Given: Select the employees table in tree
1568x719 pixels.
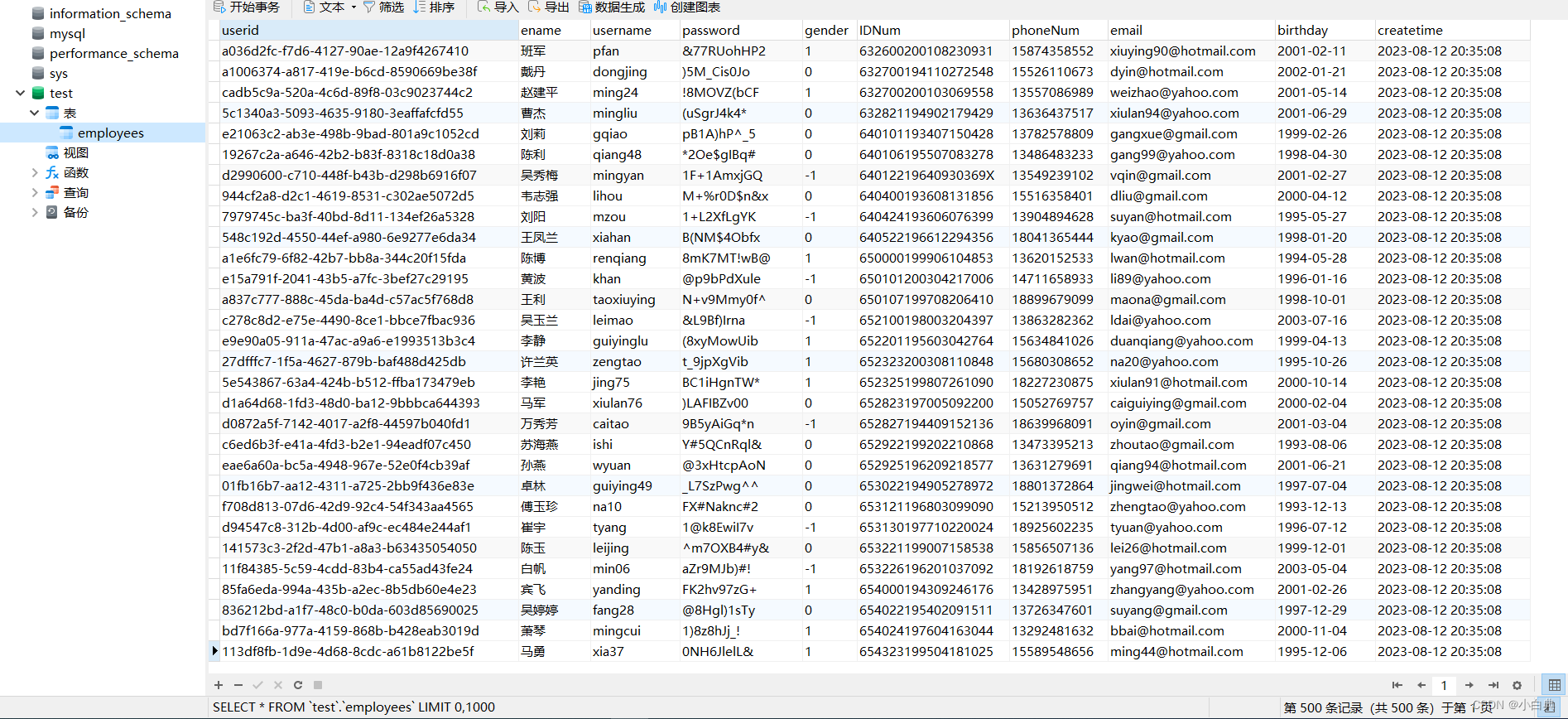Looking at the screenshot, I should click(x=110, y=133).
